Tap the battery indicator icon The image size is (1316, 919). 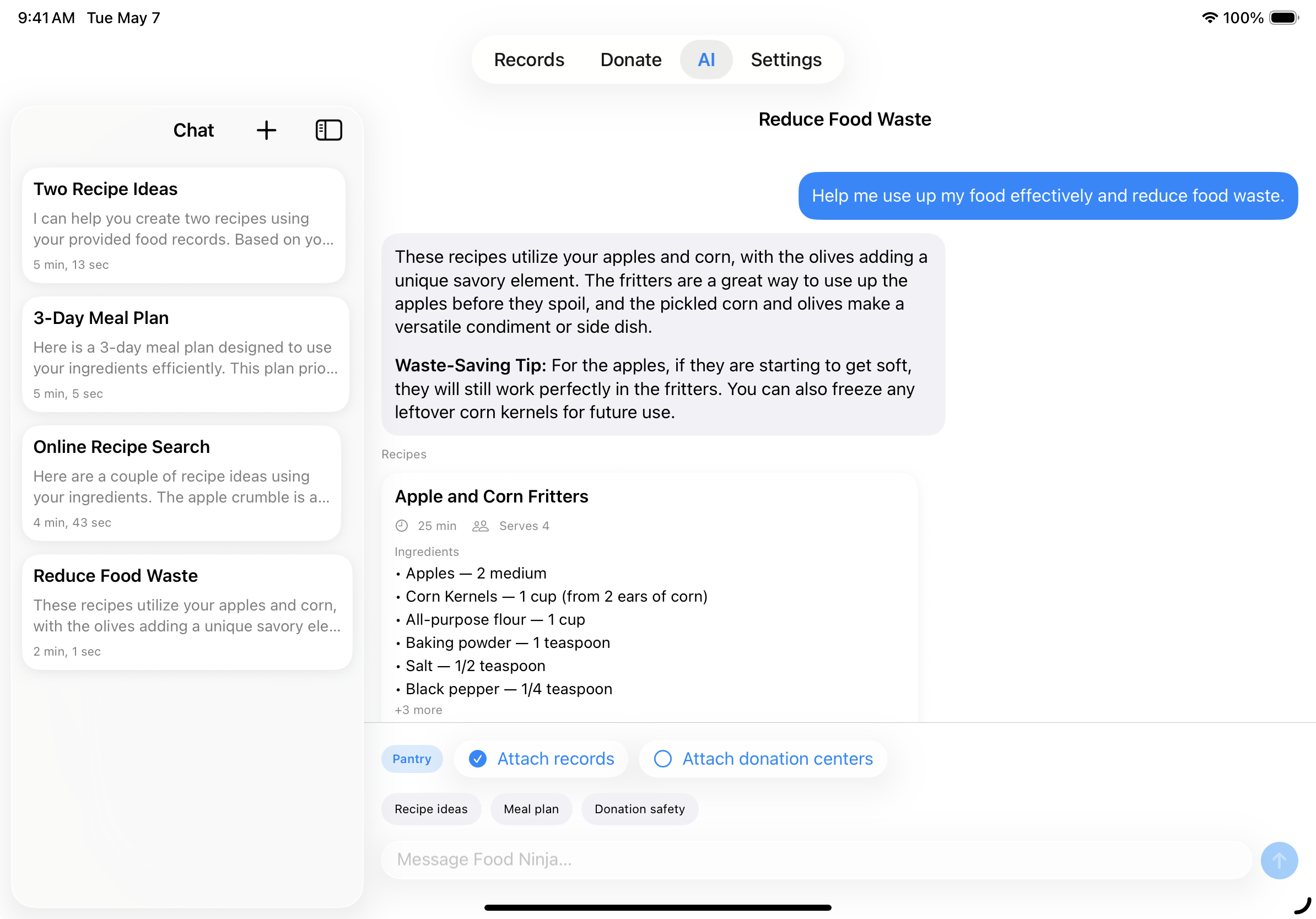coord(1283,18)
